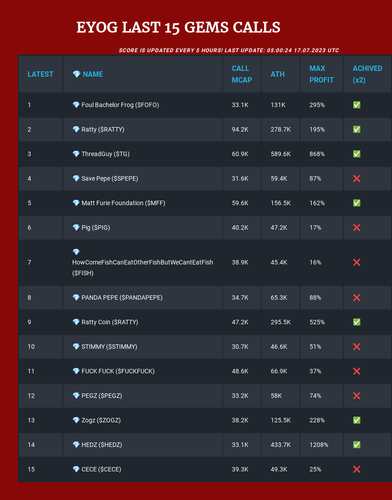392x500 pixels.
Task: Select the CECE ($CECE) name
Action: 101,469
